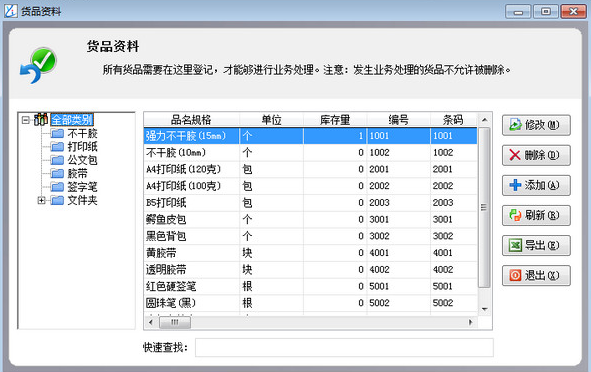Select the 鳄鱼皮包 row in list
This screenshot has height=372, width=591.
pyautogui.click(x=311, y=219)
